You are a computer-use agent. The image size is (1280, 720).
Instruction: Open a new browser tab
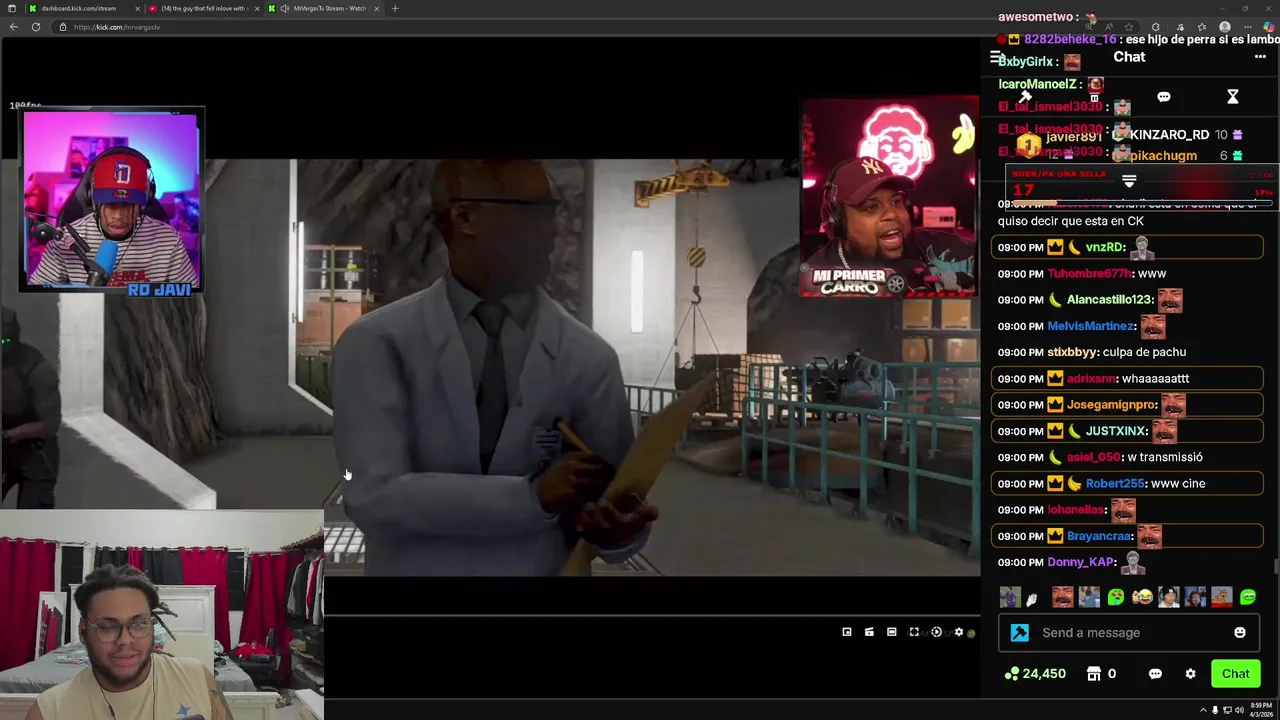click(x=395, y=8)
